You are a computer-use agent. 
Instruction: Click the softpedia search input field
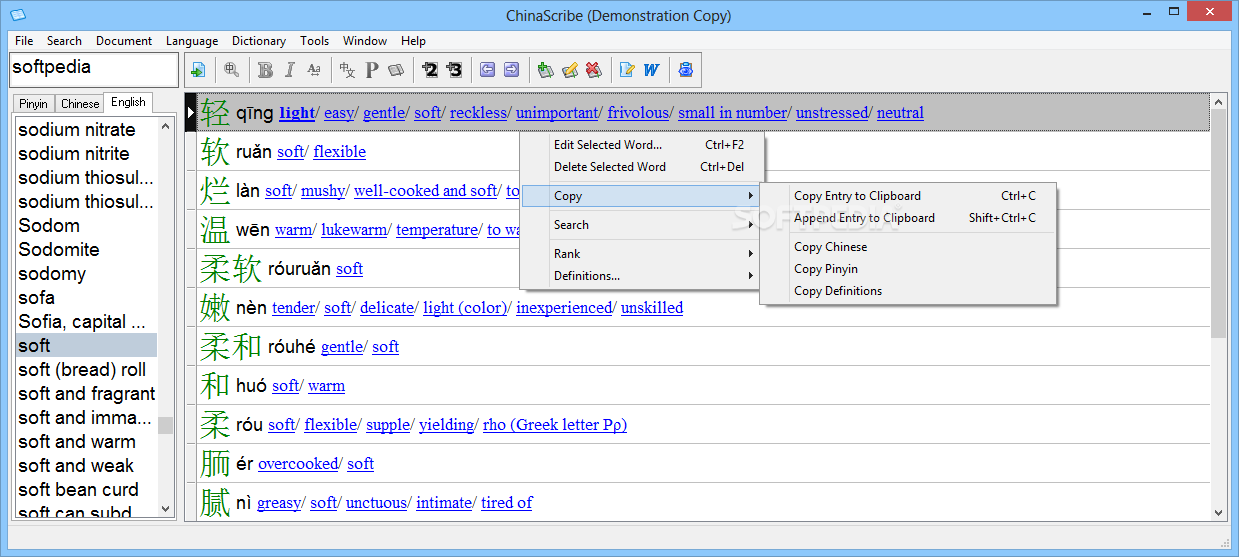pyautogui.click(x=94, y=69)
